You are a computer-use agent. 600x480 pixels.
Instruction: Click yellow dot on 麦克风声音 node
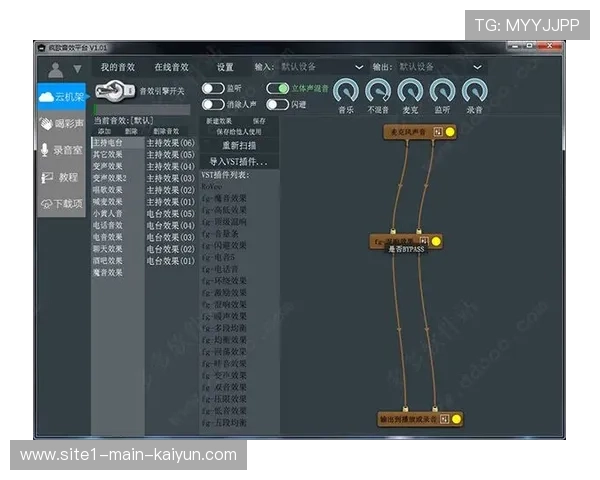450,132
